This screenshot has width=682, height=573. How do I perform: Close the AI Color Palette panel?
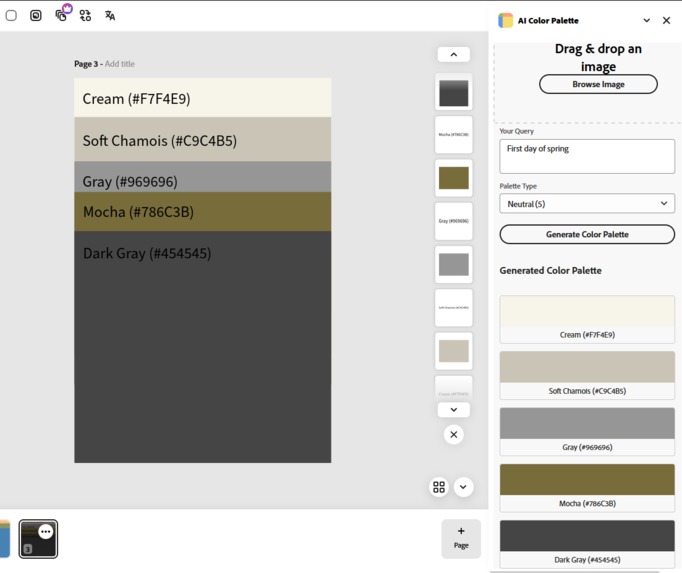pyautogui.click(x=666, y=20)
